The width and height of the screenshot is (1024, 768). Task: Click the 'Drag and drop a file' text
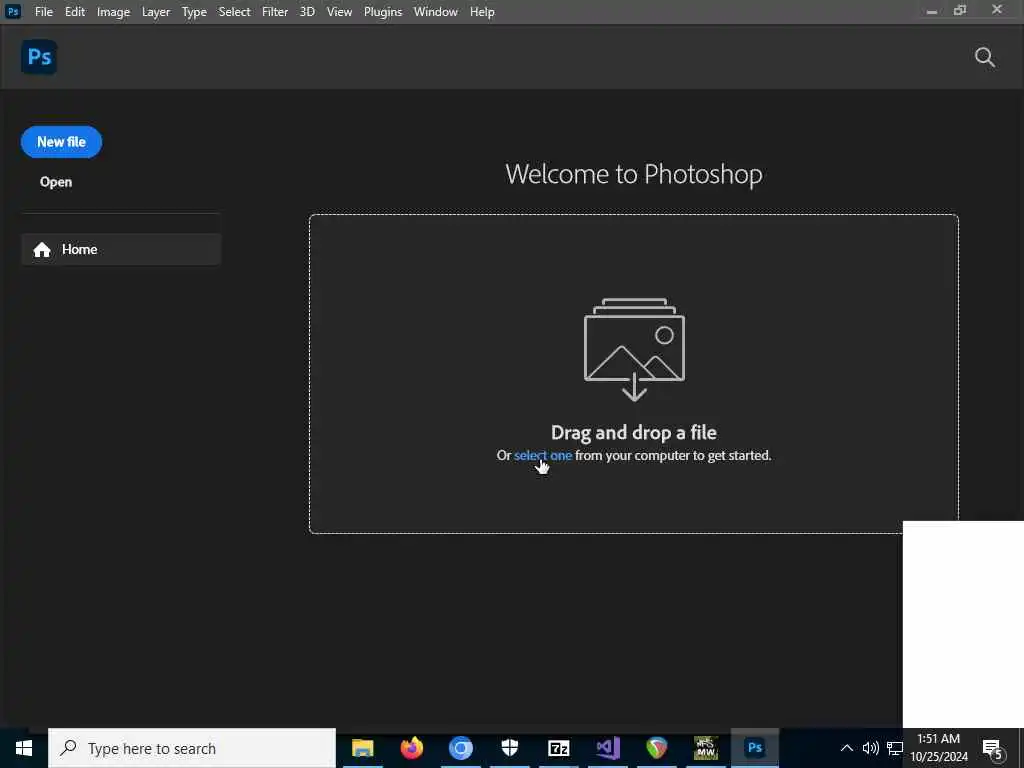(634, 432)
